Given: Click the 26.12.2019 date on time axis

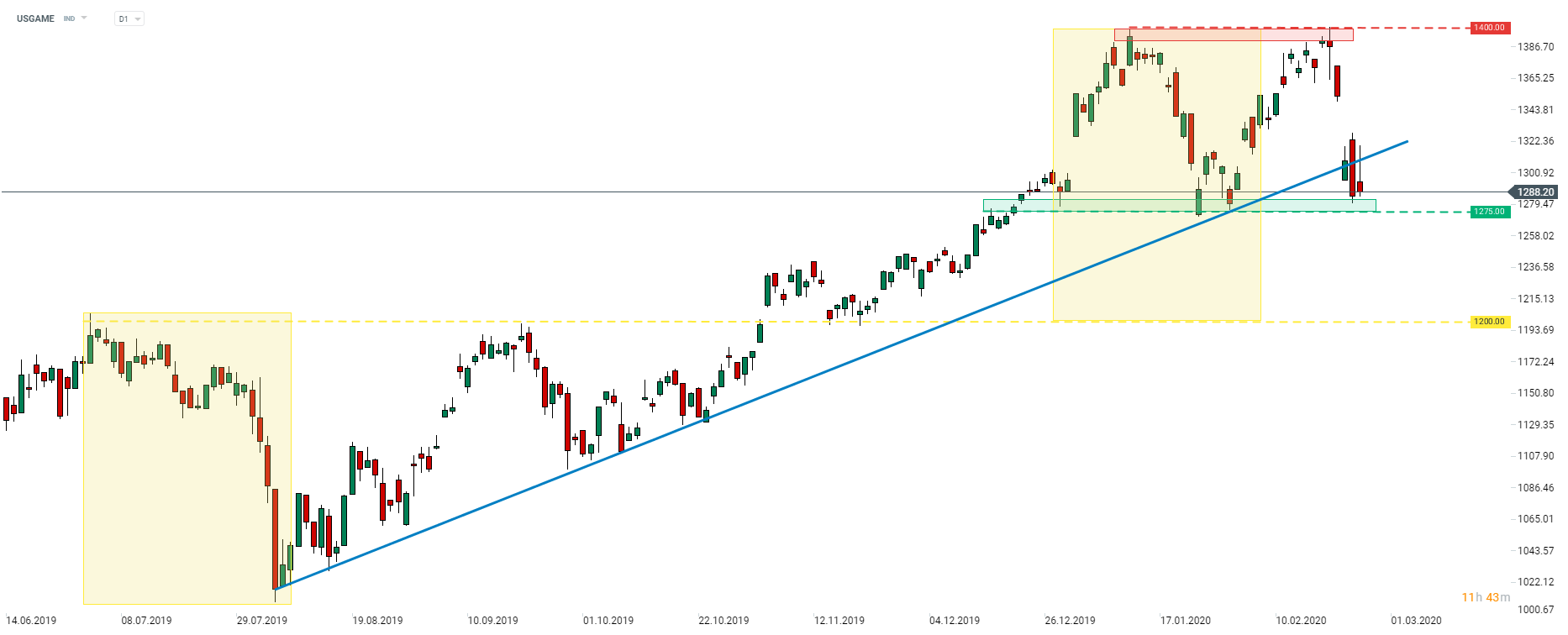Looking at the screenshot, I should pyautogui.click(x=1070, y=621).
